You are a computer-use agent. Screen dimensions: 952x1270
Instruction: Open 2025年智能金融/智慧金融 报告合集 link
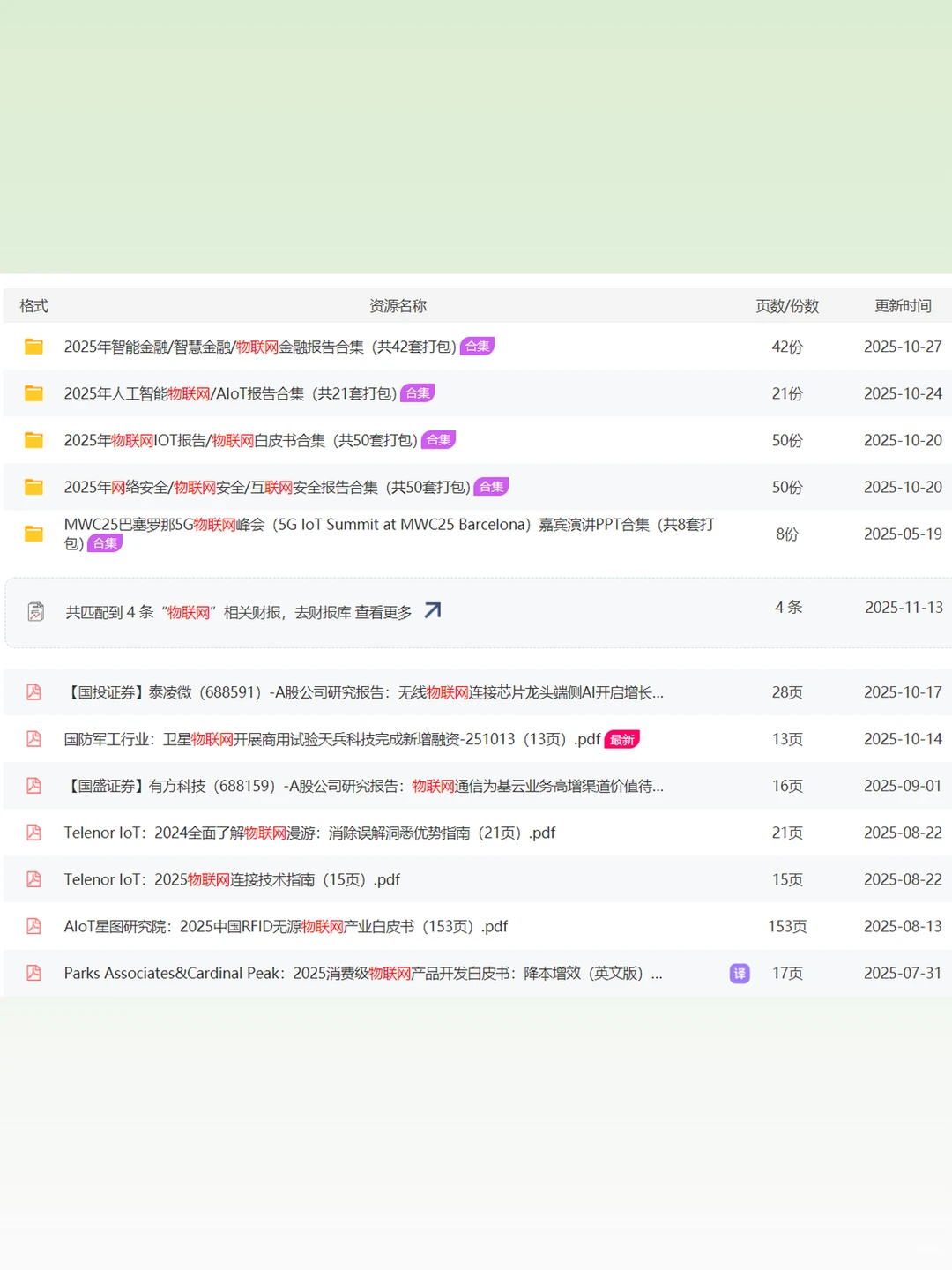(x=260, y=347)
